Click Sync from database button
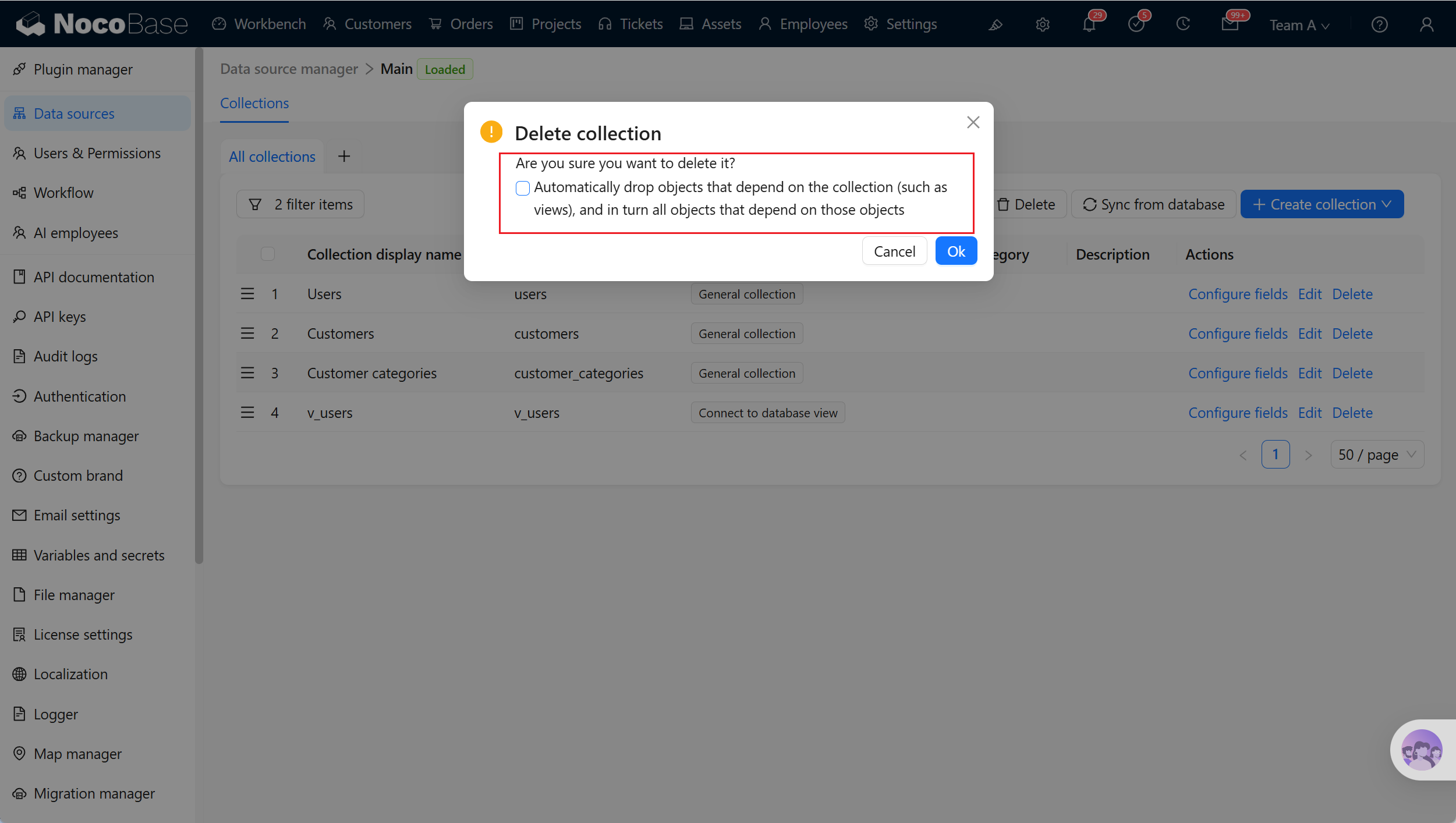The width and height of the screenshot is (1456, 823). tap(1154, 204)
